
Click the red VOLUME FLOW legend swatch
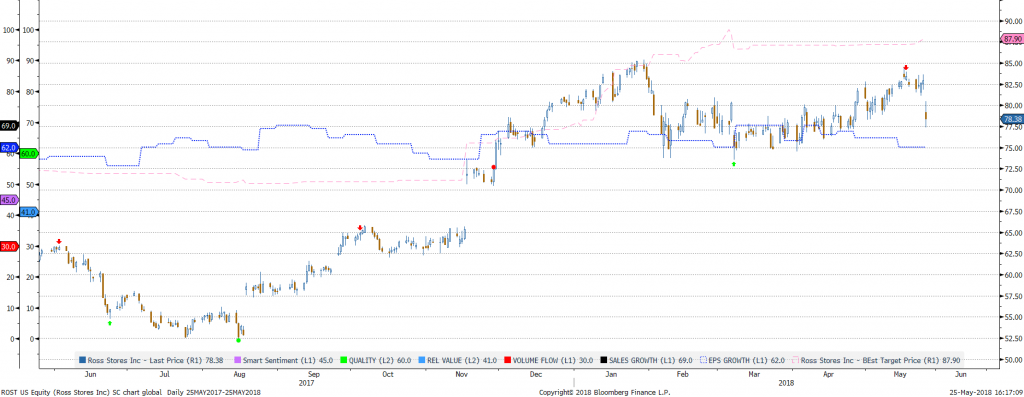pyautogui.click(x=507, y=359)
